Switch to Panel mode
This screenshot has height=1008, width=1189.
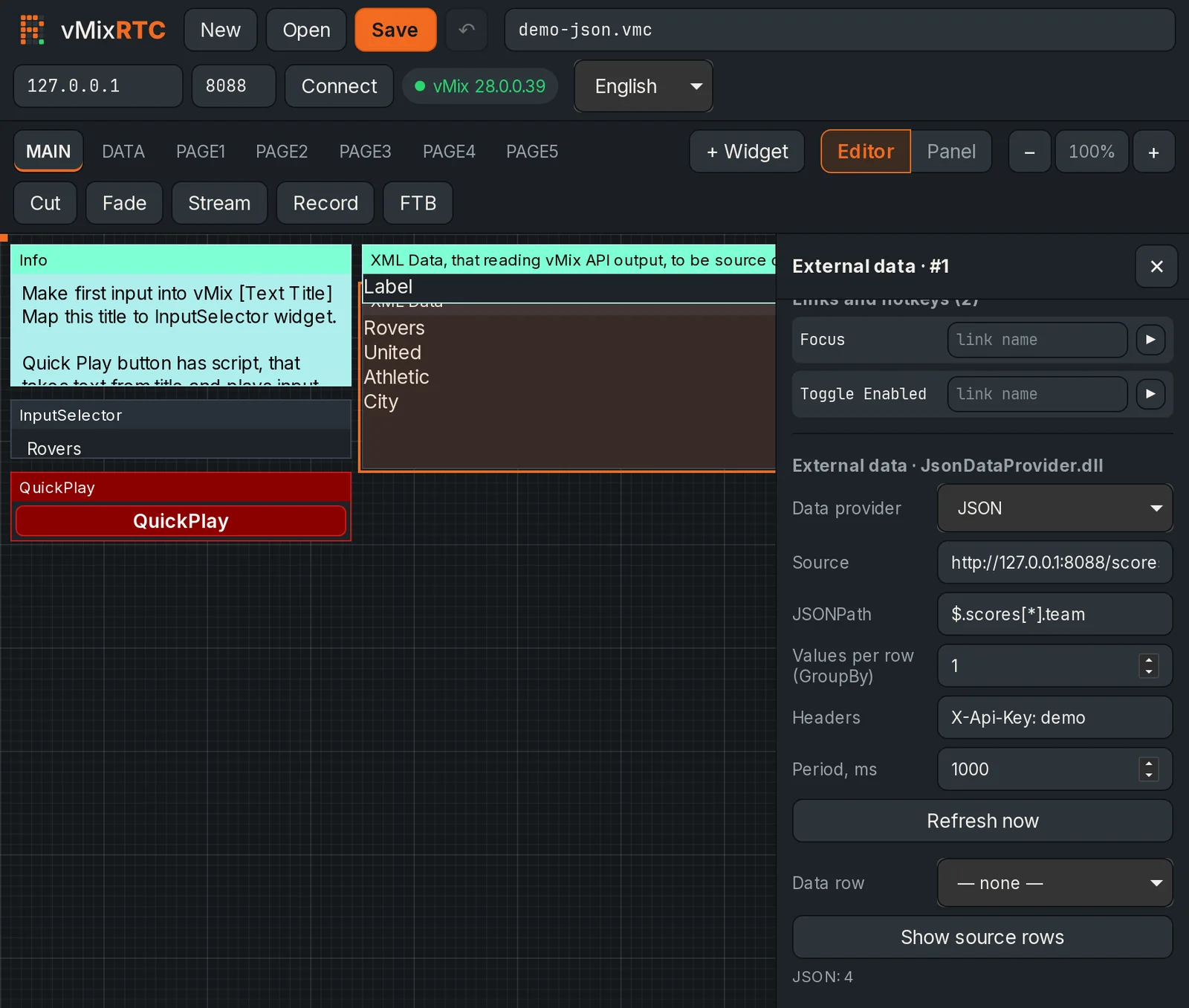coord(951,152)
